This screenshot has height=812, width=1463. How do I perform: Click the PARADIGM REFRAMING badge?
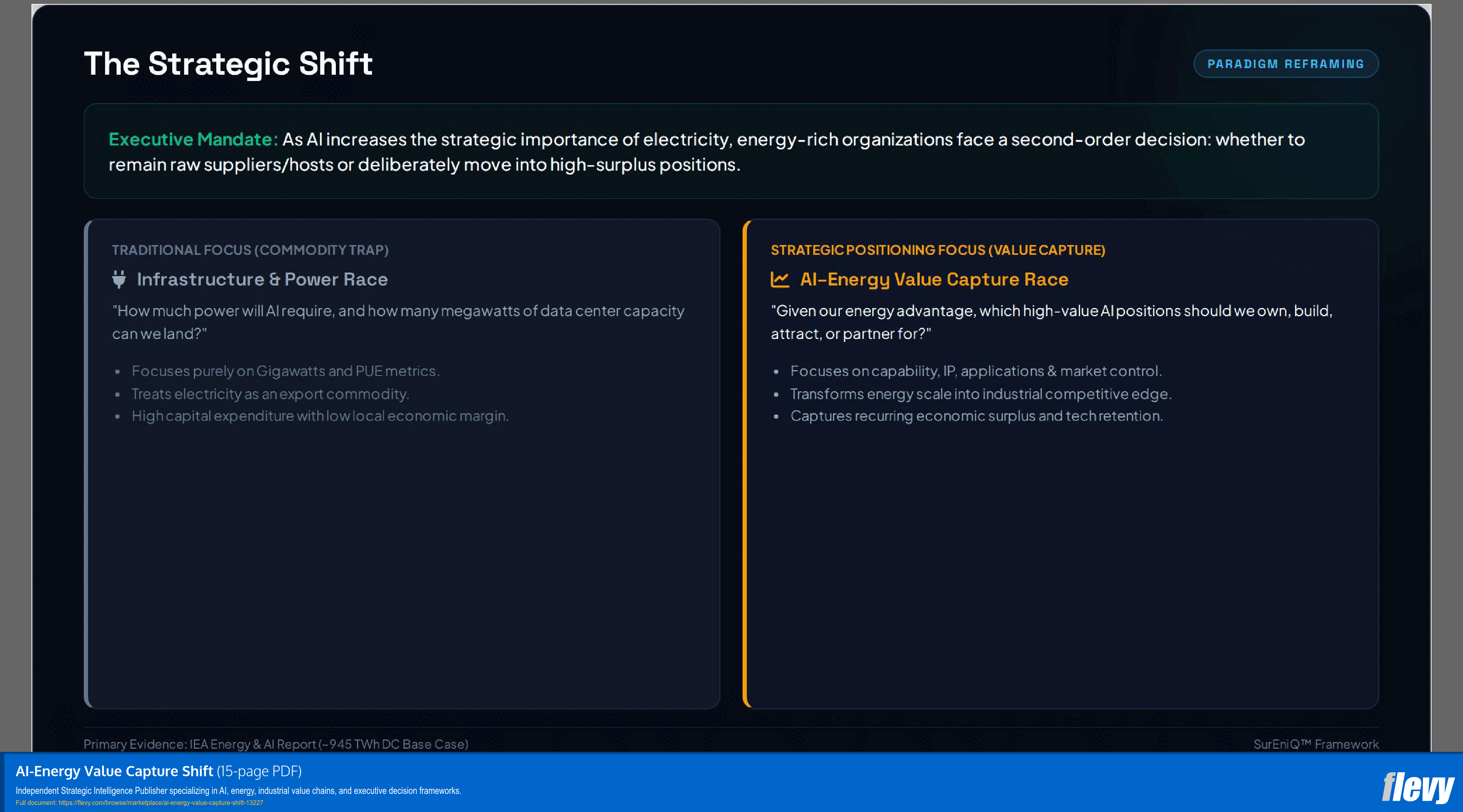[1286, 64]
